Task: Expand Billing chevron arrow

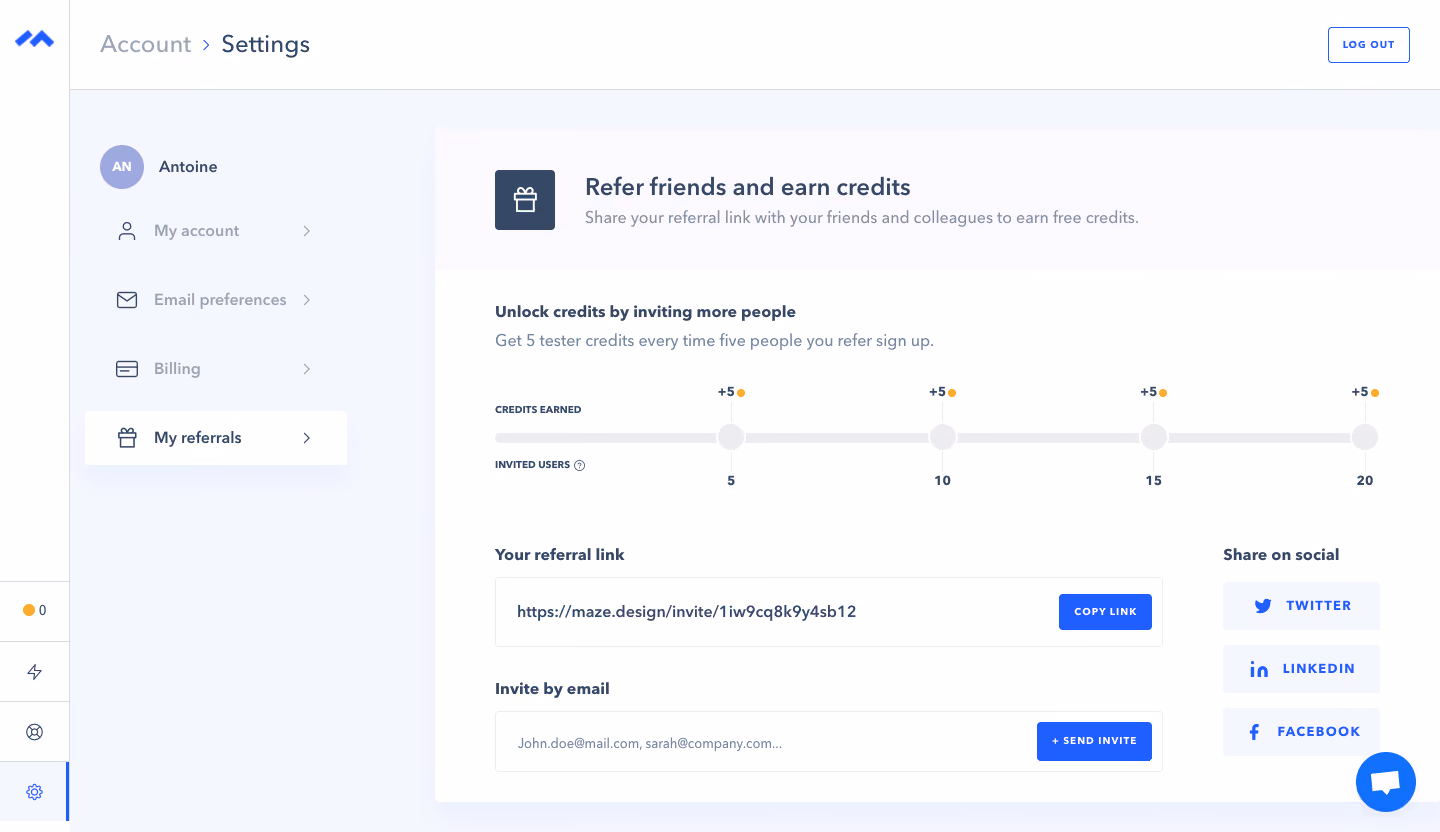Action: [307, 369]
